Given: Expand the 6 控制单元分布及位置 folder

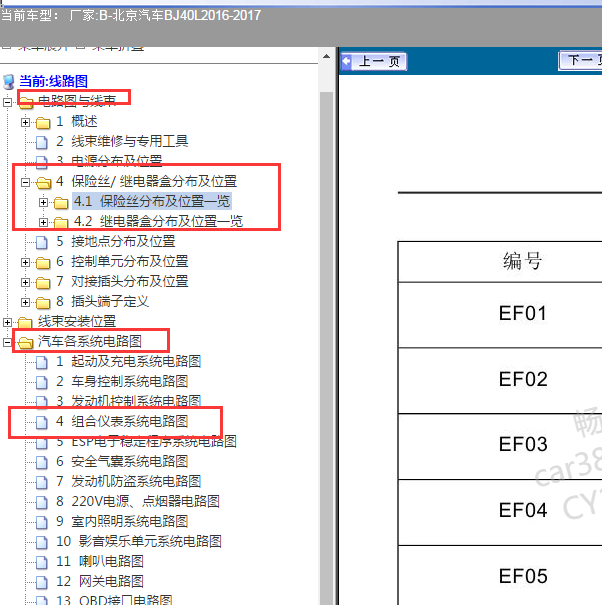Looking at the screenshot, I should coord(25,262).
